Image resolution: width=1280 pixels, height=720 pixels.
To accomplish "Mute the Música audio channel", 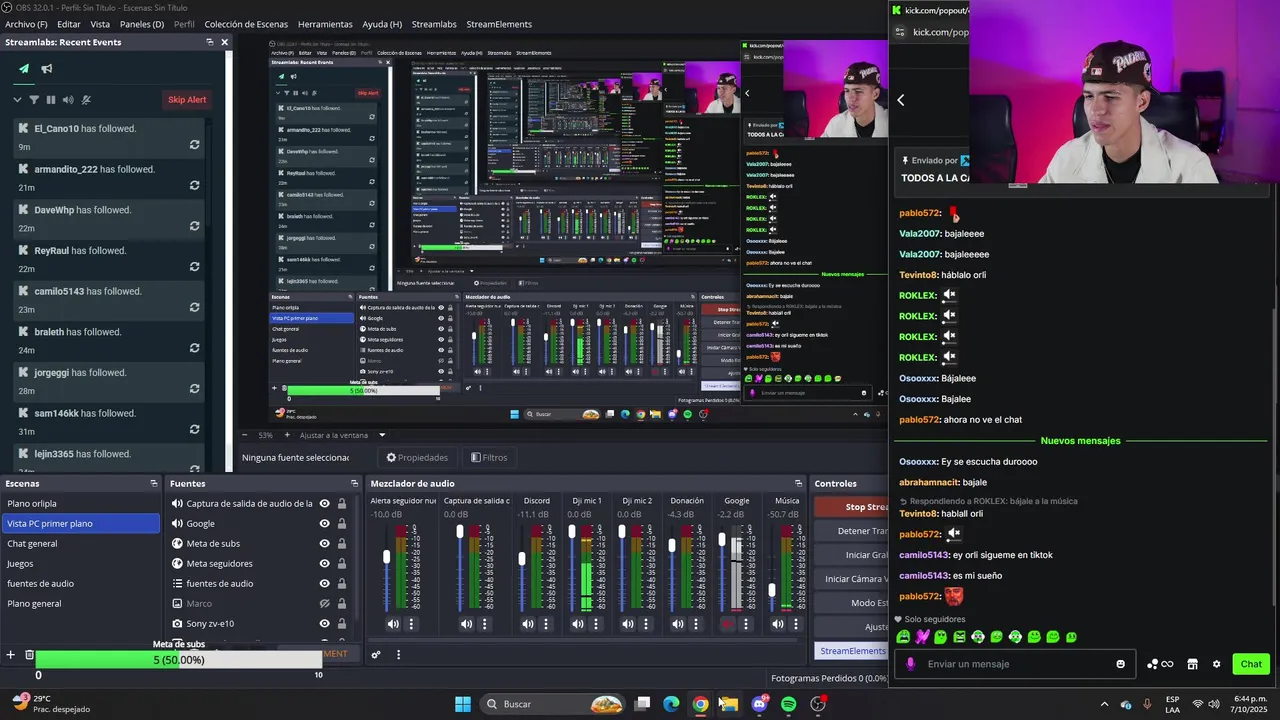I will click(778, 624).
